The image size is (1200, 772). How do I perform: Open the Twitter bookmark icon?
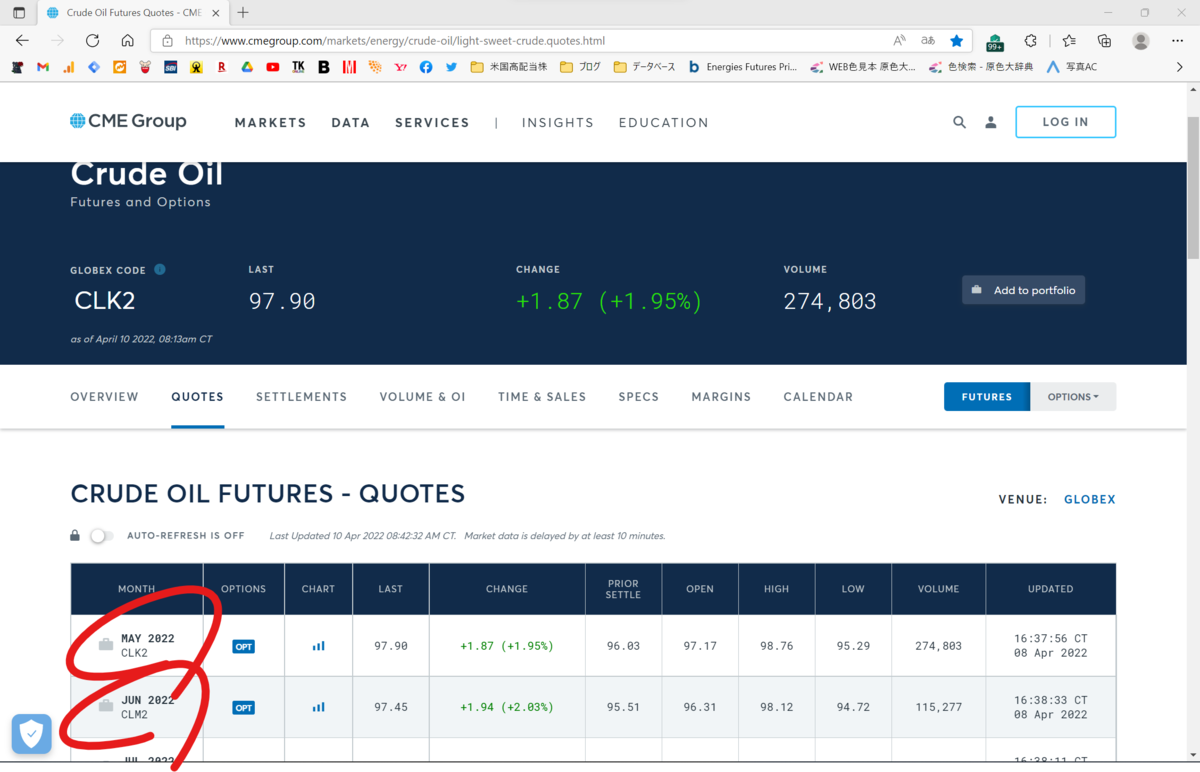click(452, 67)
